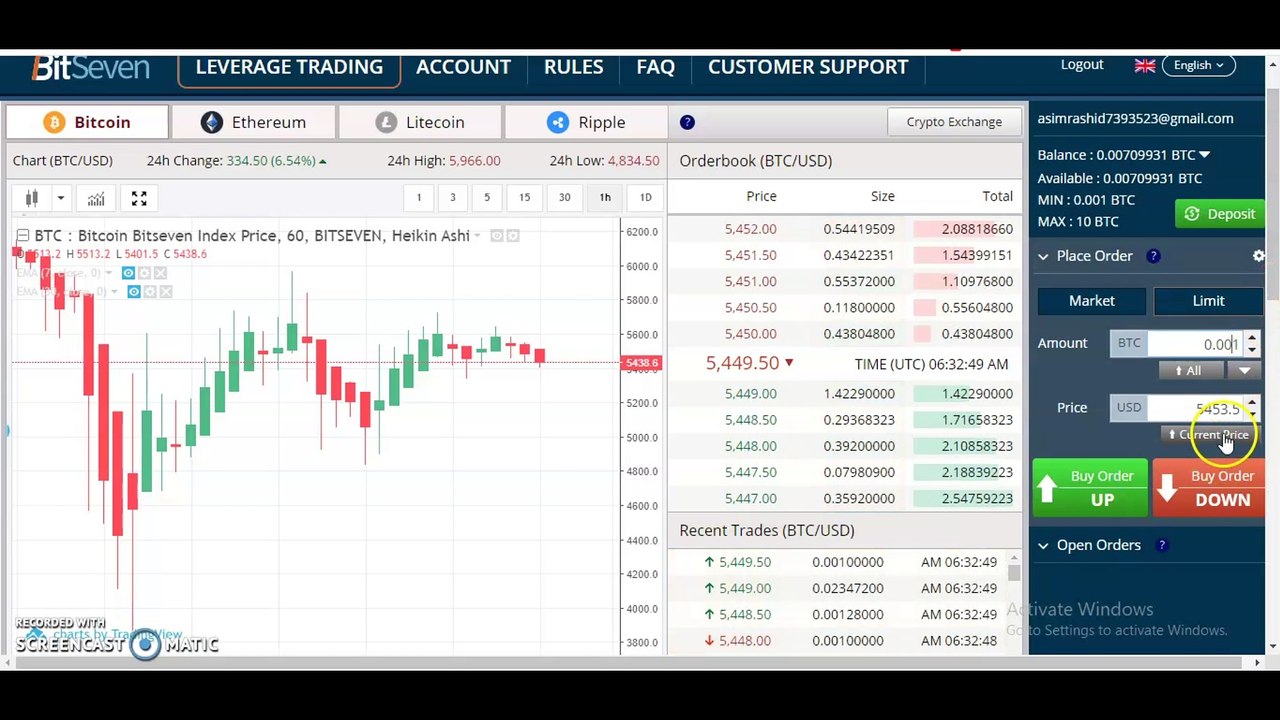The height and width of the screenshot is (720, 1280).
Task: Click the Amount field stepper arrows
Action: tap(1252, 344)
